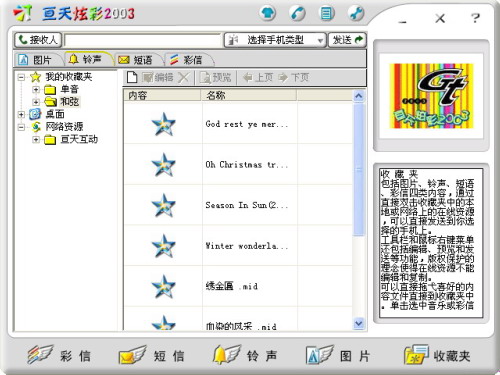Viewport: 500px width, 375px height.
Task: Select the 血染的风采 .mid ringtone name
Action: [x=241, y=326]
